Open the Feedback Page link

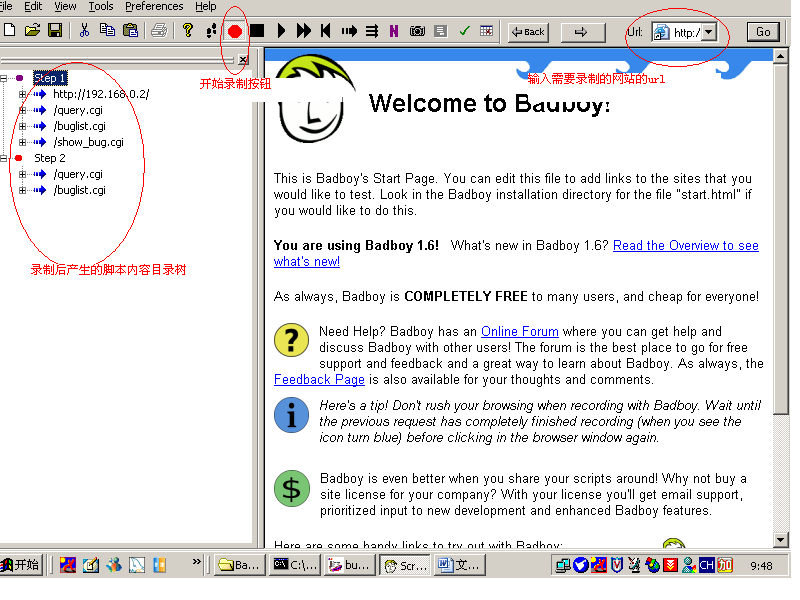pyautogui.click(x=319, y=380)
